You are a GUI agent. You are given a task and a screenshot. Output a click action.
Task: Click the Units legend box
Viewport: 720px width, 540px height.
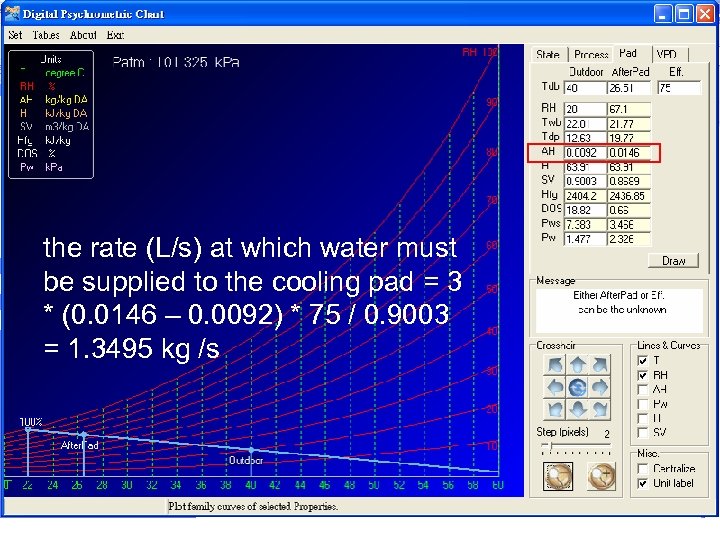pyautogui.click(x=51, y=114)
